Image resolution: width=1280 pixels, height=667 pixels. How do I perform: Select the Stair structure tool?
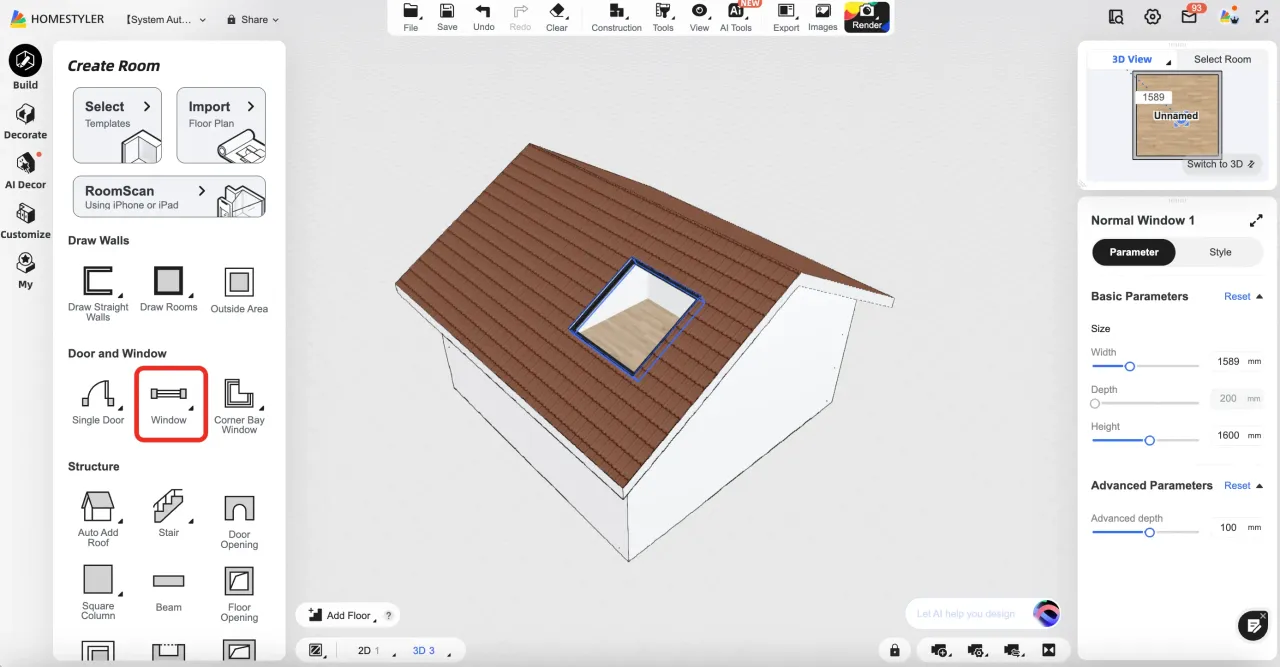(x=169, y=513)
